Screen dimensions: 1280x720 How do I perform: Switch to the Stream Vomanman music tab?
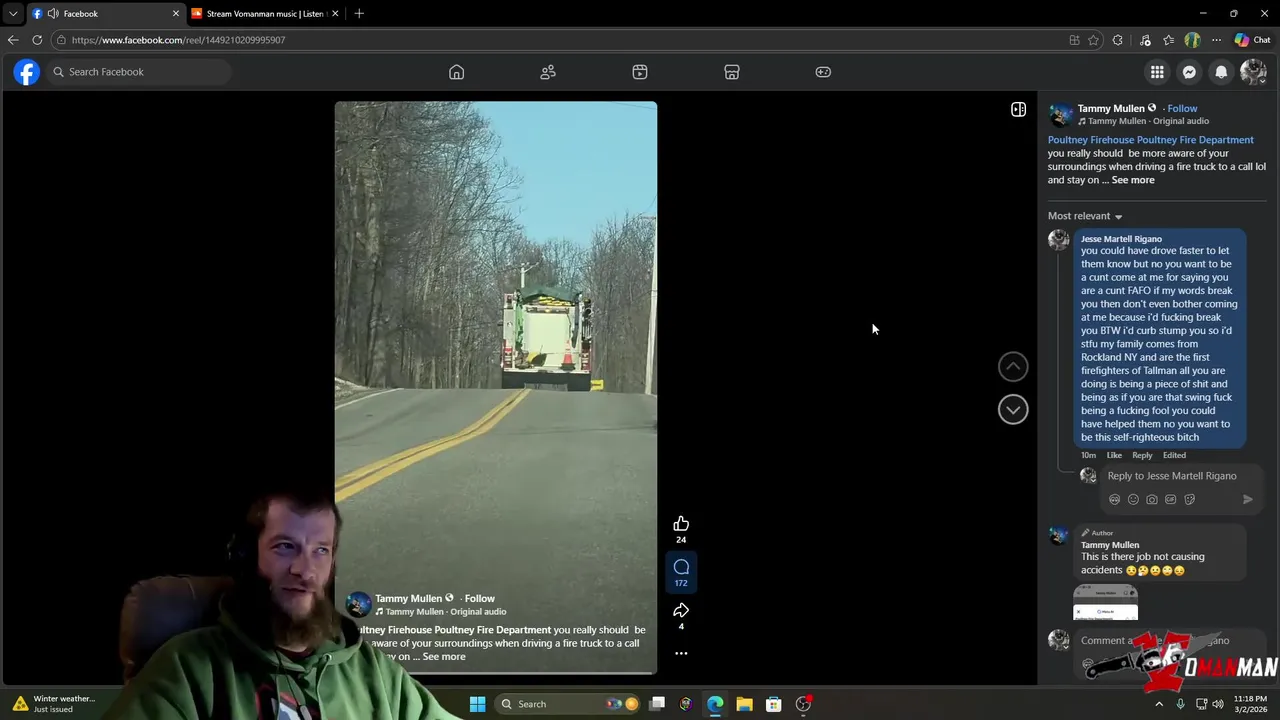[264, 14]
